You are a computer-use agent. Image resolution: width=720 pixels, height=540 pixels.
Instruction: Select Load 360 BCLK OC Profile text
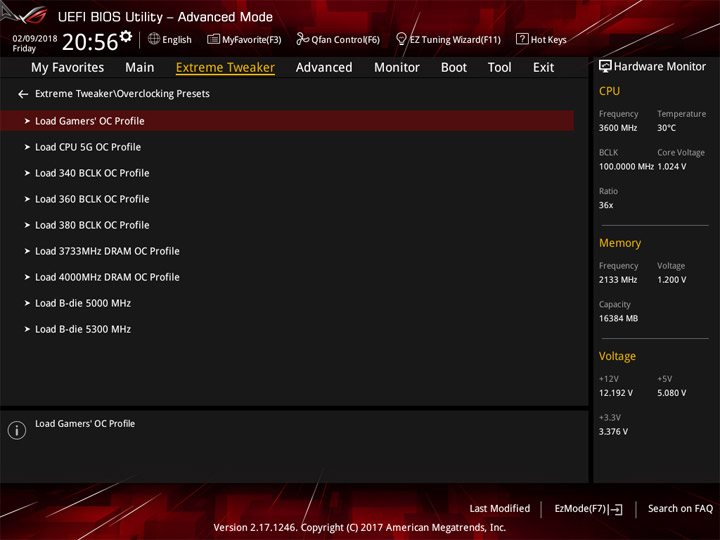92,199
